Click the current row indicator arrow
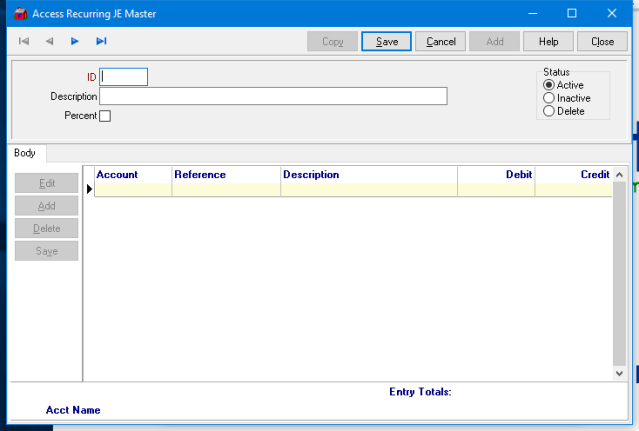Image resolution: width=639 pixels, height=431 pixels. pos(89,189)
